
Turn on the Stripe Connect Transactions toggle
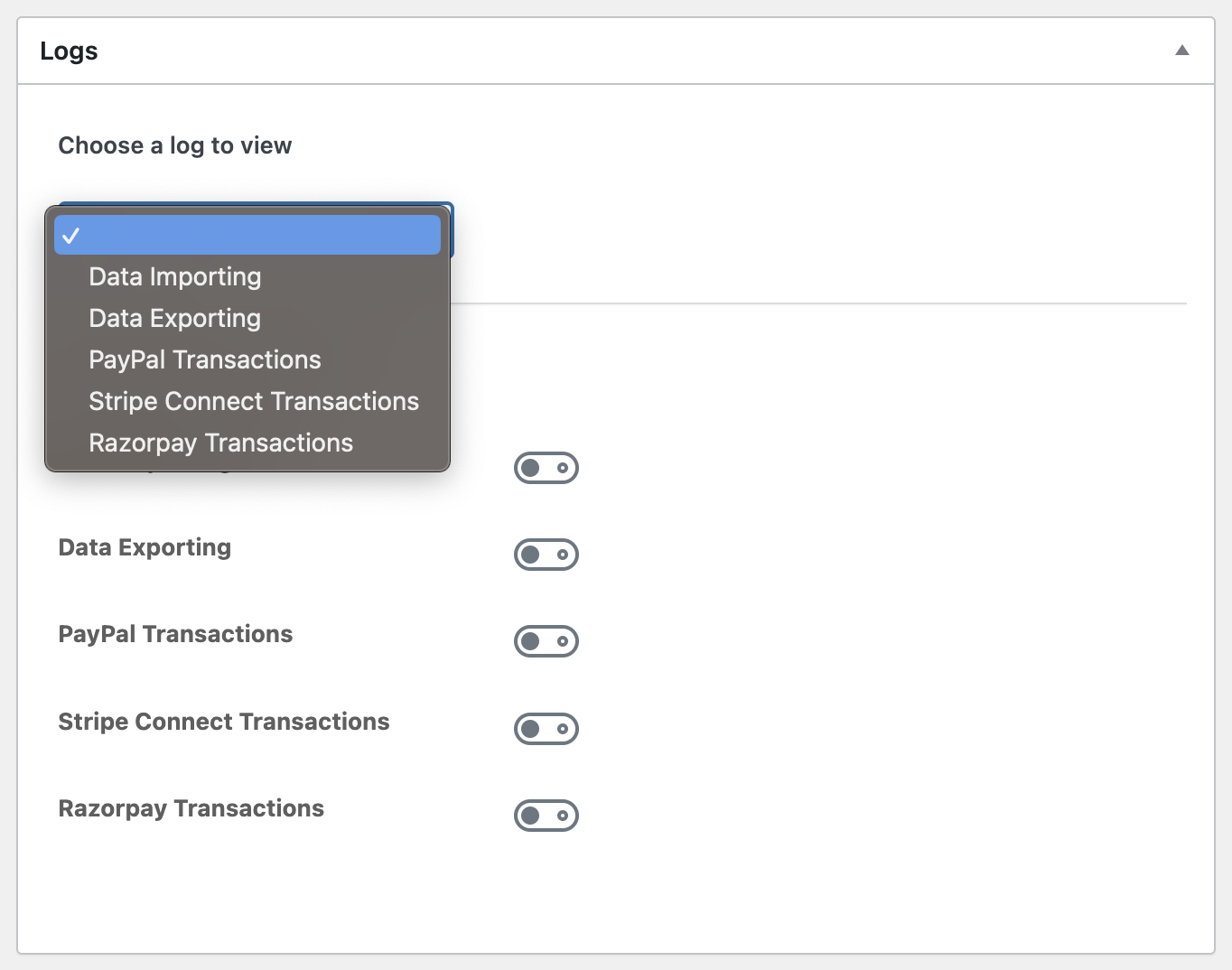[546, 729]
